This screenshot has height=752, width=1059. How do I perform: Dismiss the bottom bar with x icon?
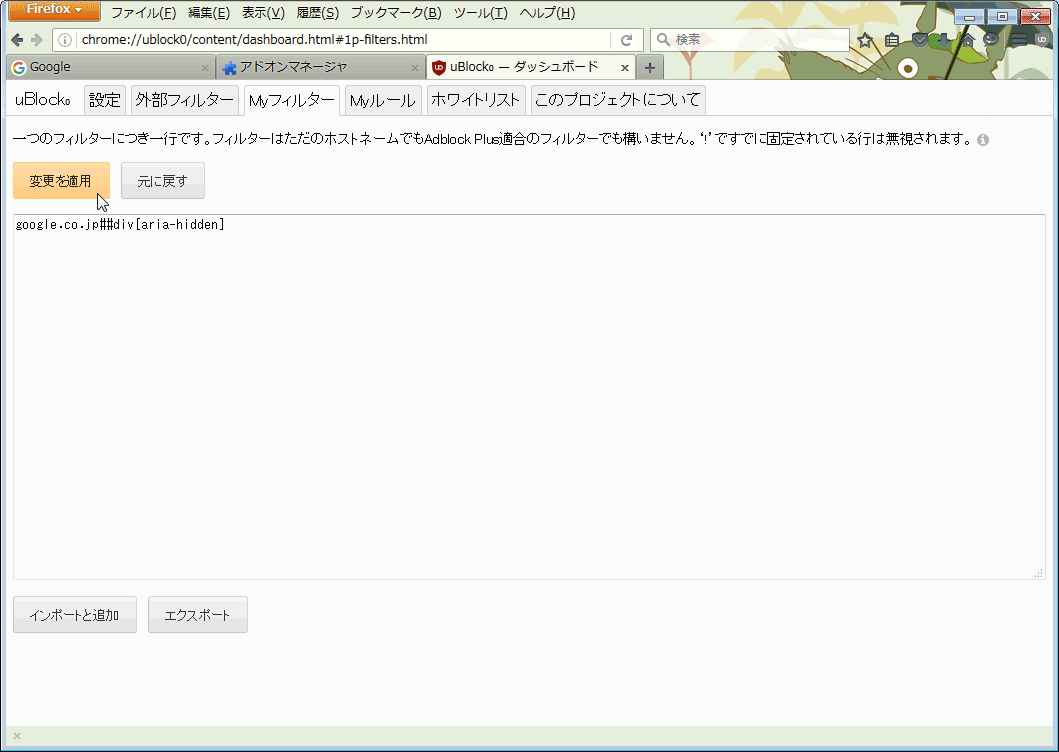[17, 736]
